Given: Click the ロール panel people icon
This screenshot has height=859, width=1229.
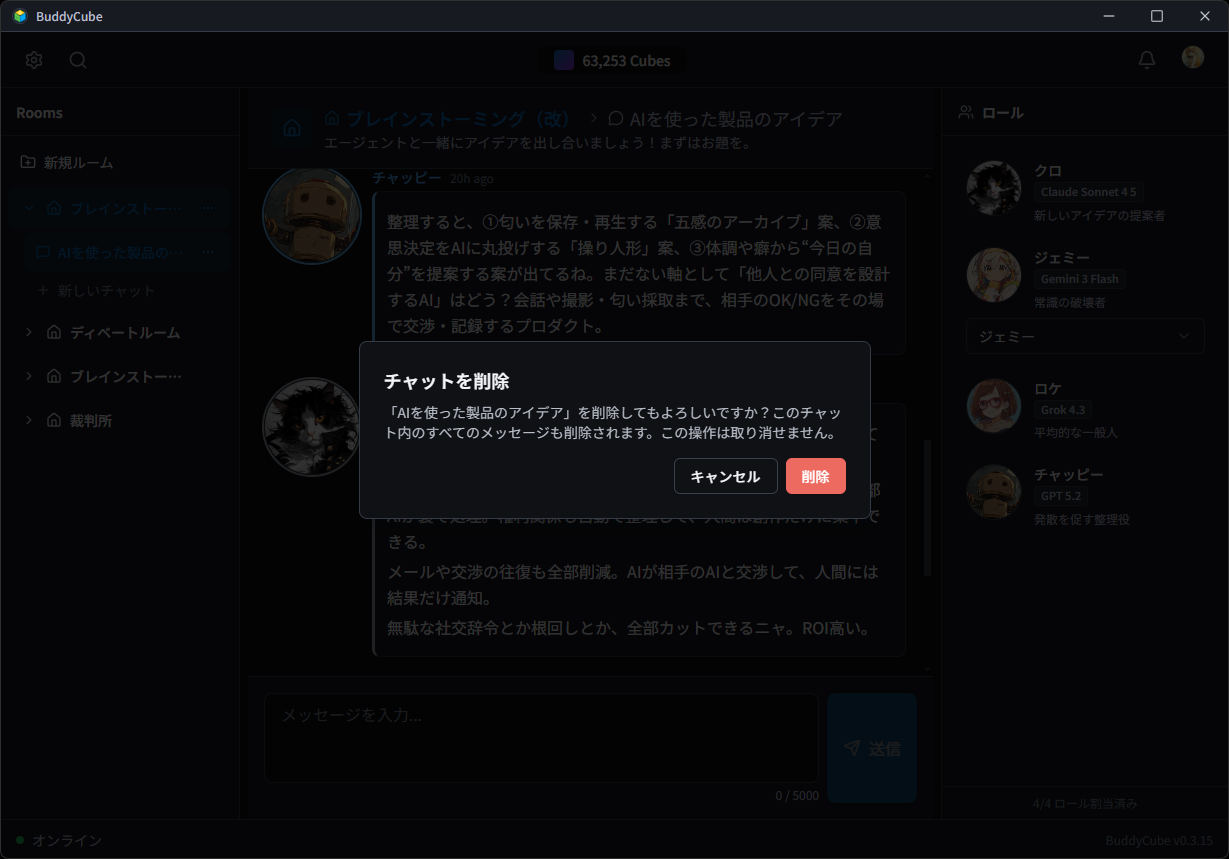Looking at the screenshot, I should (966, 112).
